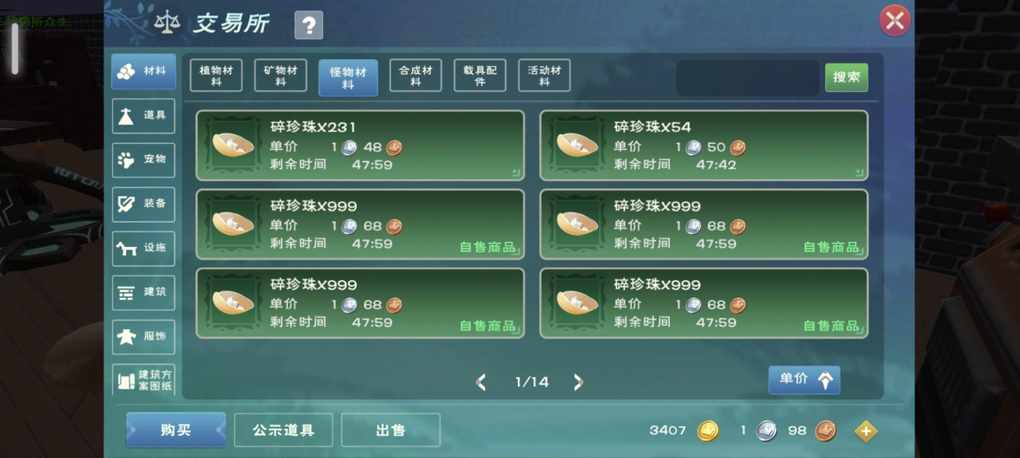
Task: Switch to the 合成材料 tab
Action: (416, 75)
